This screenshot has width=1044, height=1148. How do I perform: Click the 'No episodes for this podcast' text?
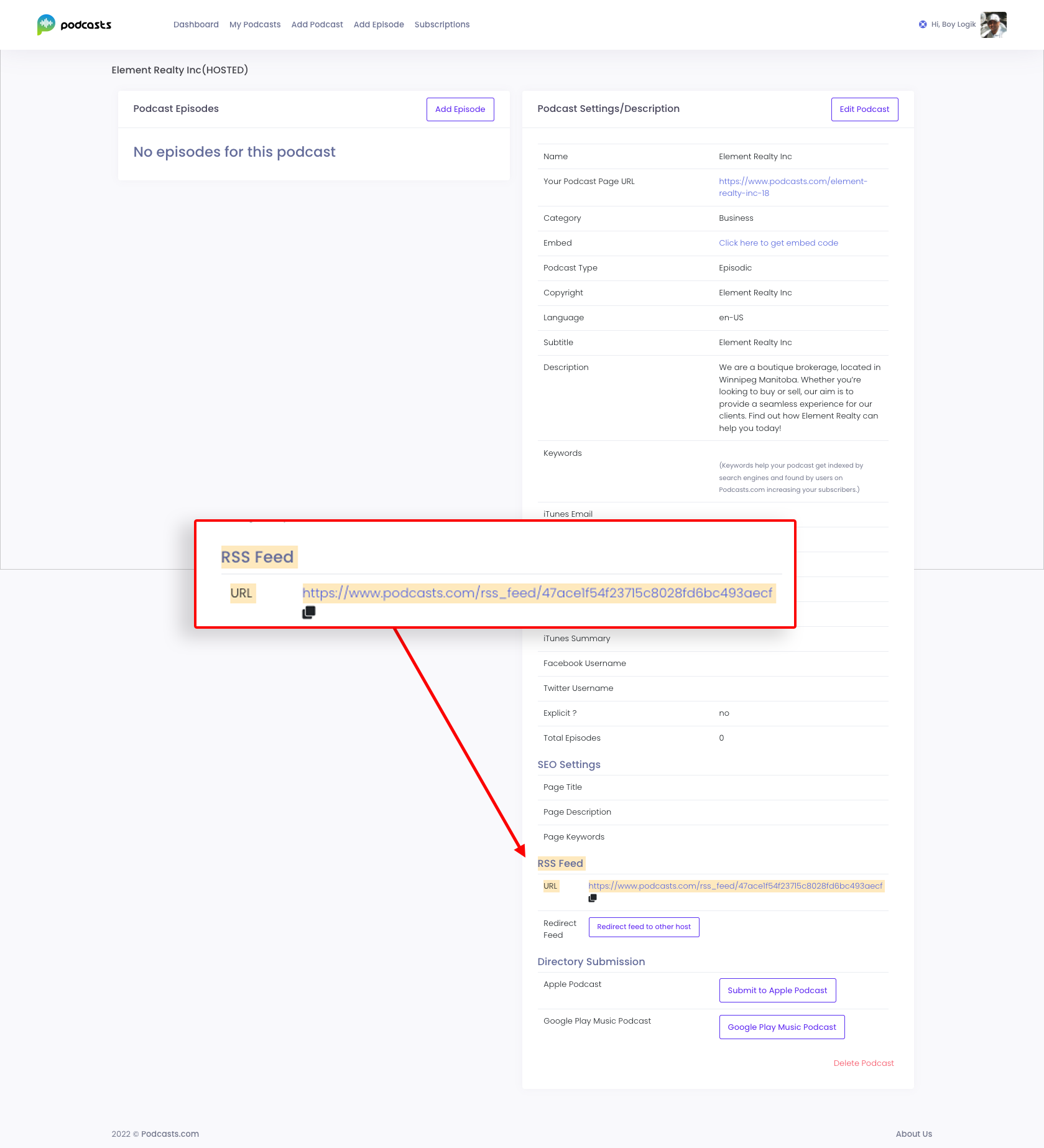pyautogui.click(x=234, y=152)
